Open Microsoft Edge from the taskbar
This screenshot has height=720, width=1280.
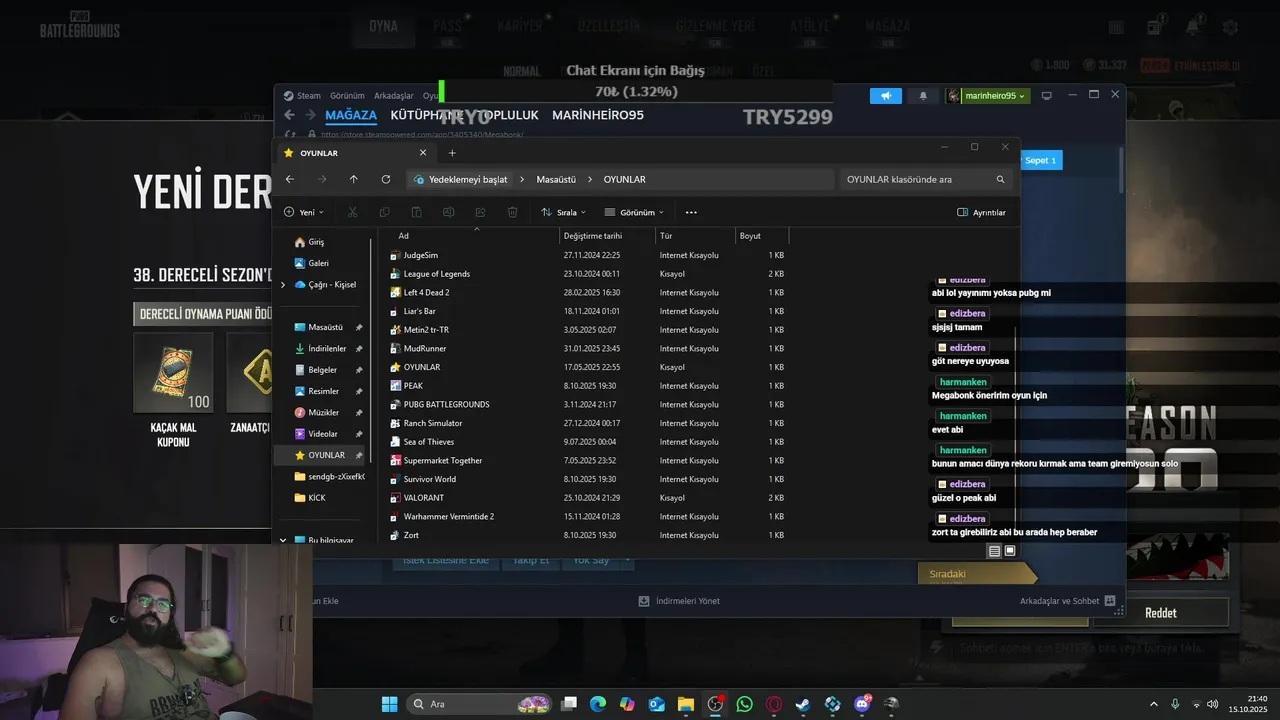[598, 704]
